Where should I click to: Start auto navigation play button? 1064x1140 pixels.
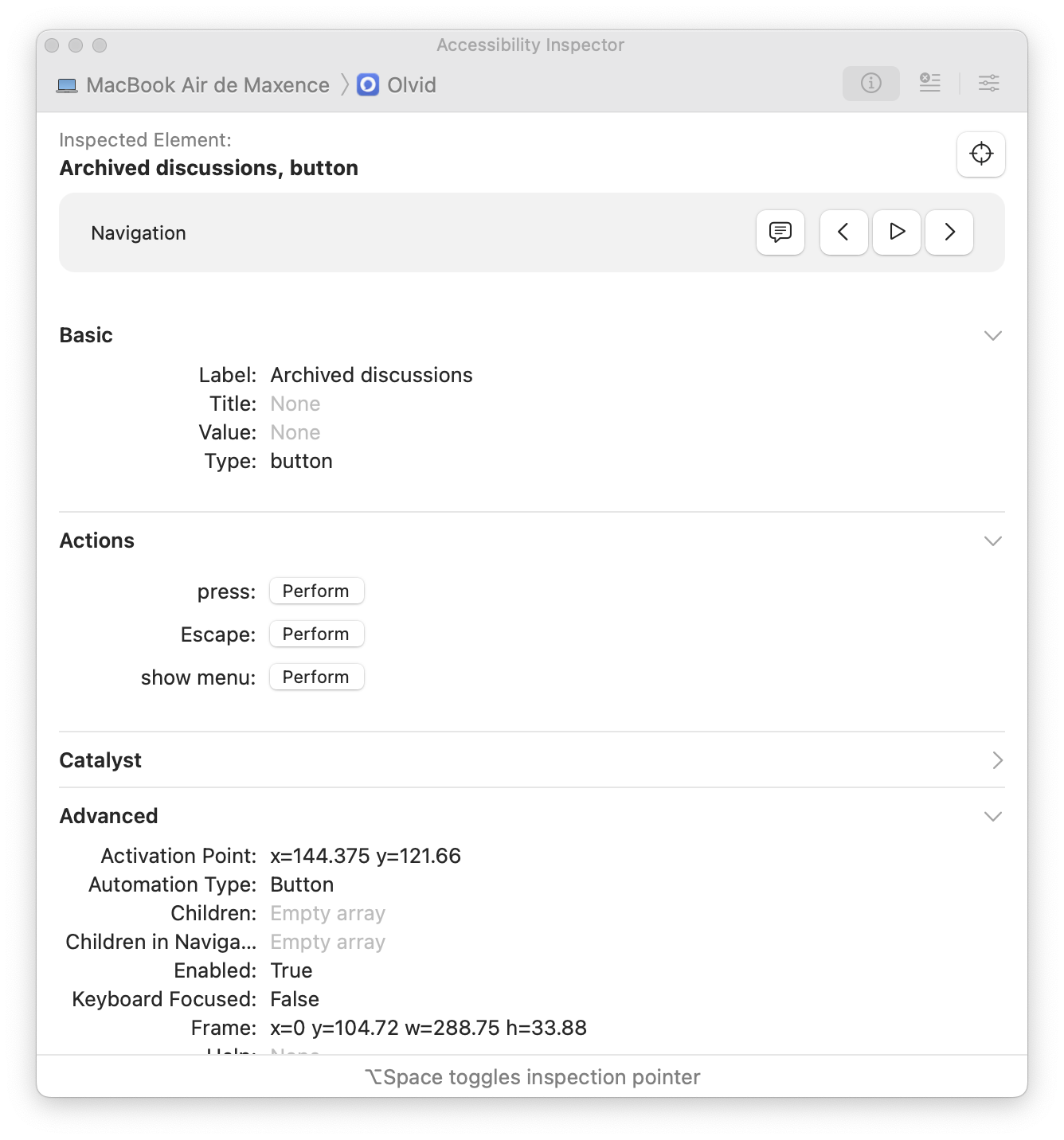[x=897, y=232]
